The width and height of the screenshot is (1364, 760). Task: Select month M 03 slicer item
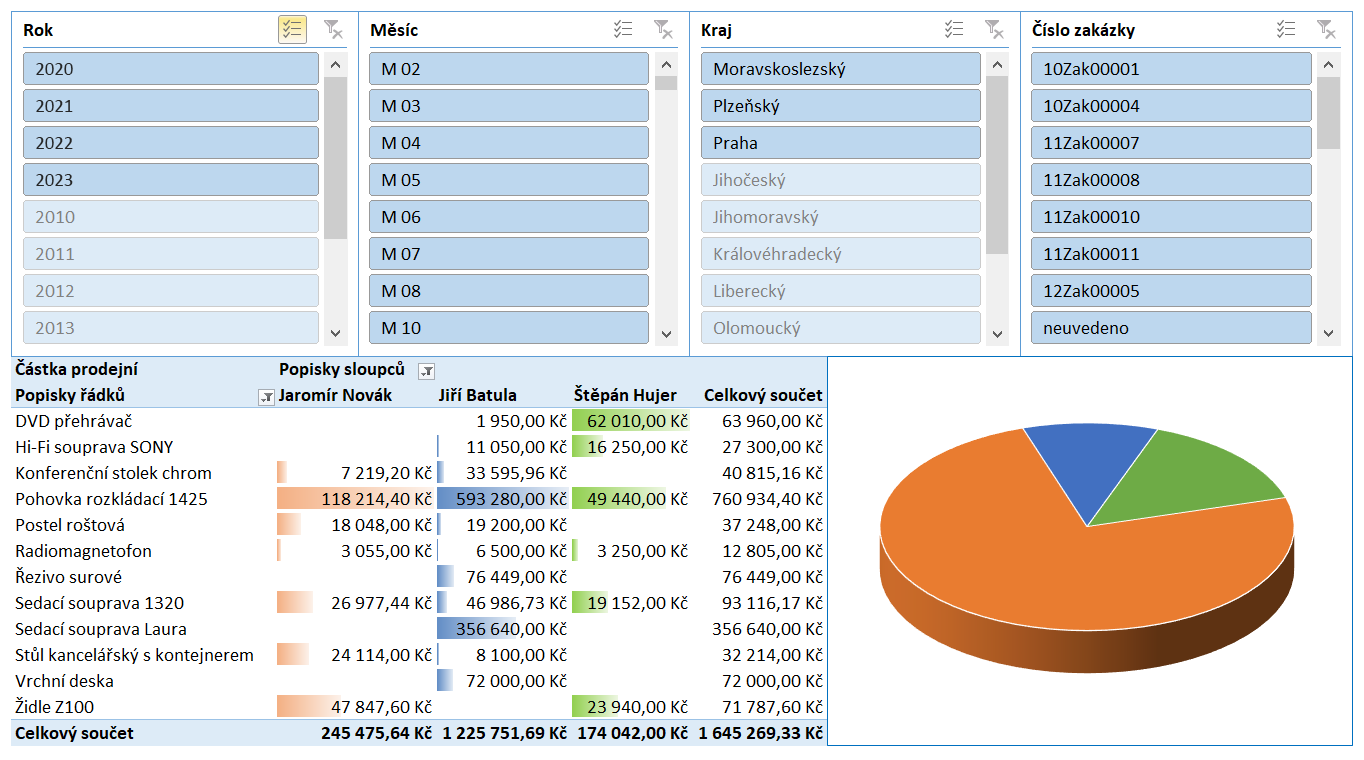[x=509, y=106]
